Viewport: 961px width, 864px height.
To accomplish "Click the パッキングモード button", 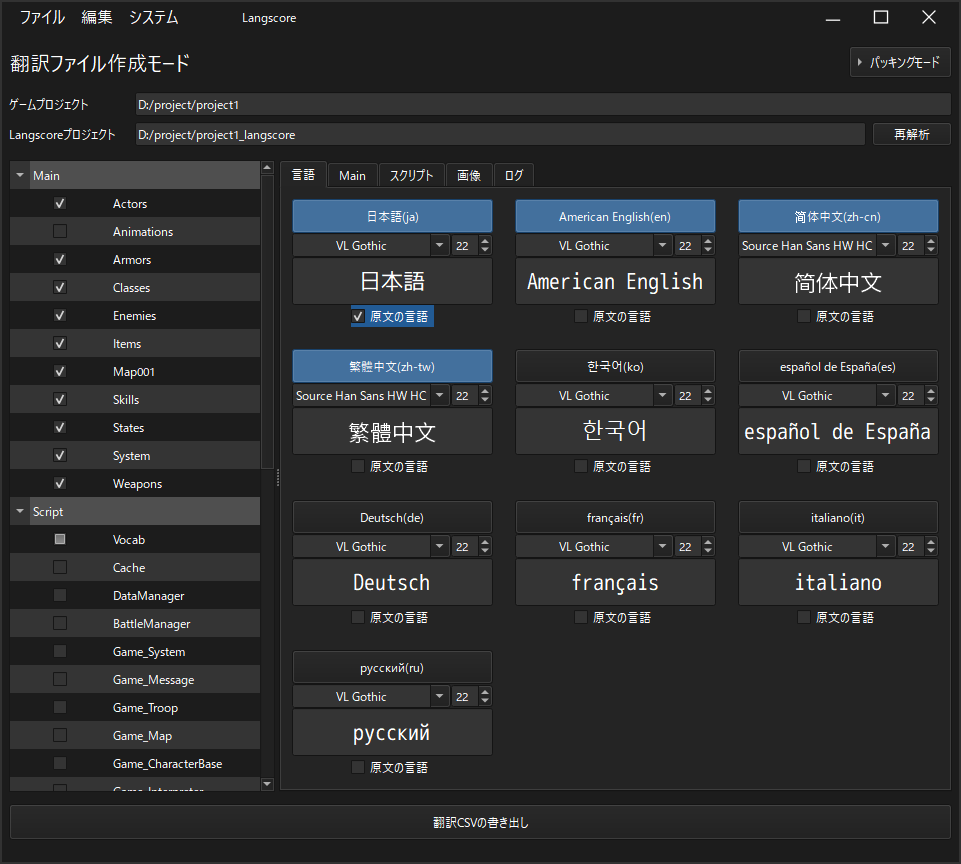I will click(900, 63).
